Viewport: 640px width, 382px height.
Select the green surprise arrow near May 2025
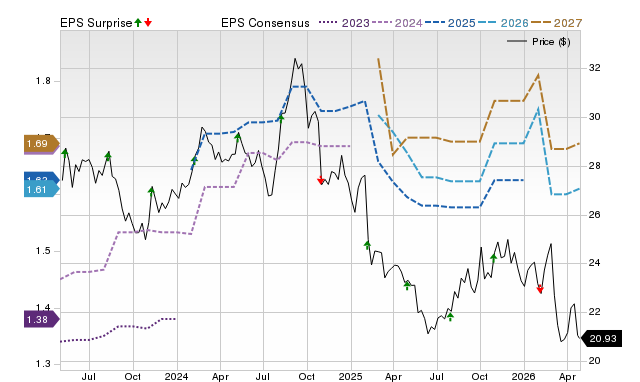tap(407, 285)
